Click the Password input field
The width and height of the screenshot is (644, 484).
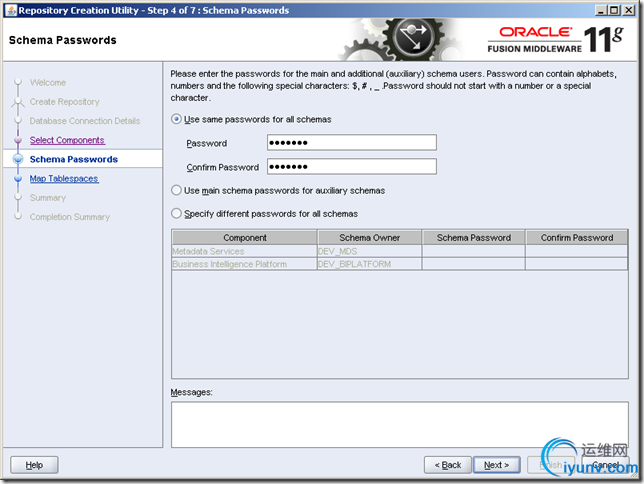(352, 143)
